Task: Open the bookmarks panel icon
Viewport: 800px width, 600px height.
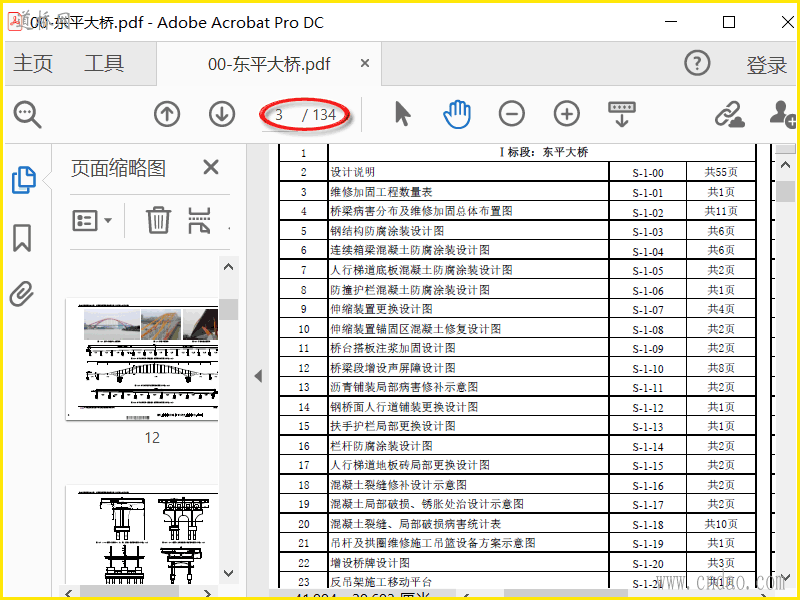Action: point(22,238)
